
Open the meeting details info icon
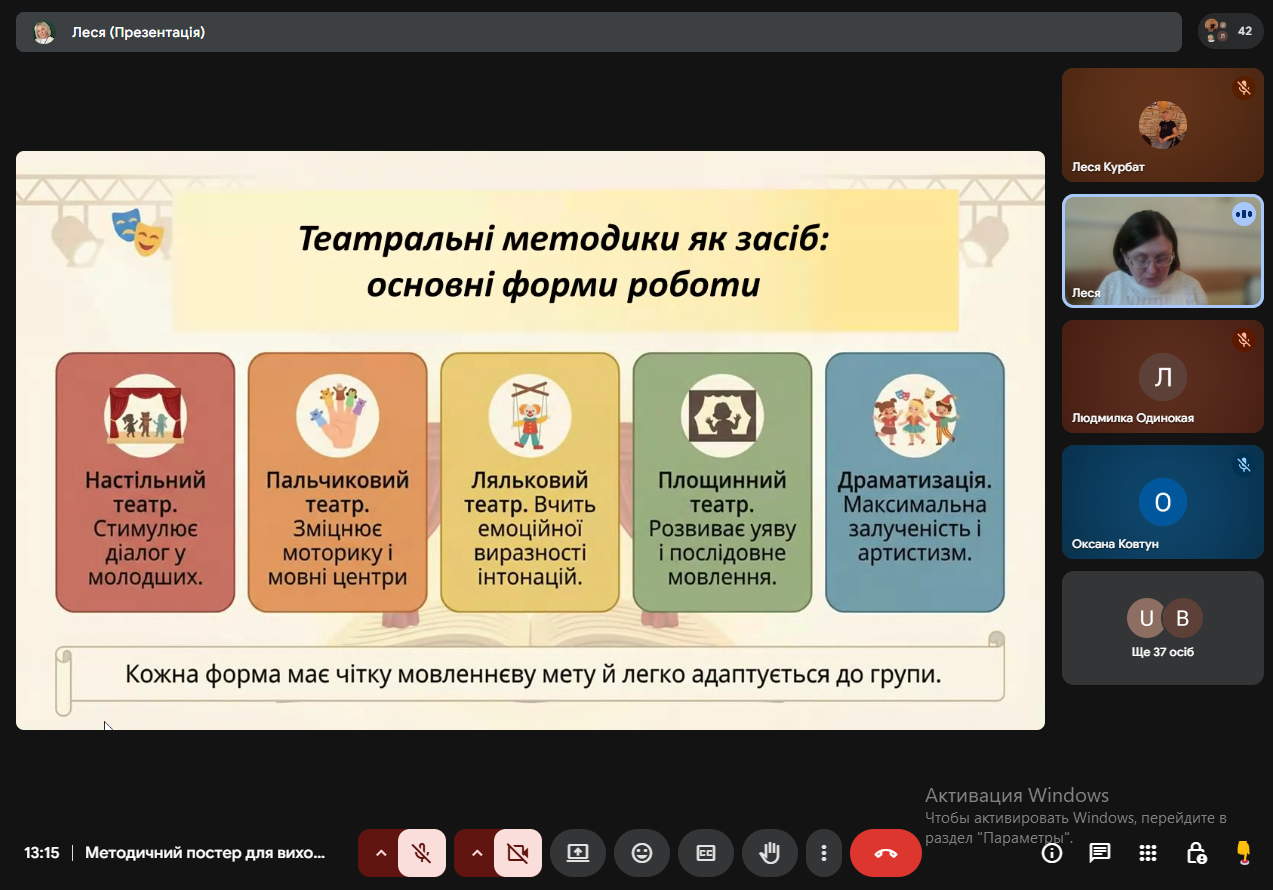pyautogui.click(x=1052, y=853)
